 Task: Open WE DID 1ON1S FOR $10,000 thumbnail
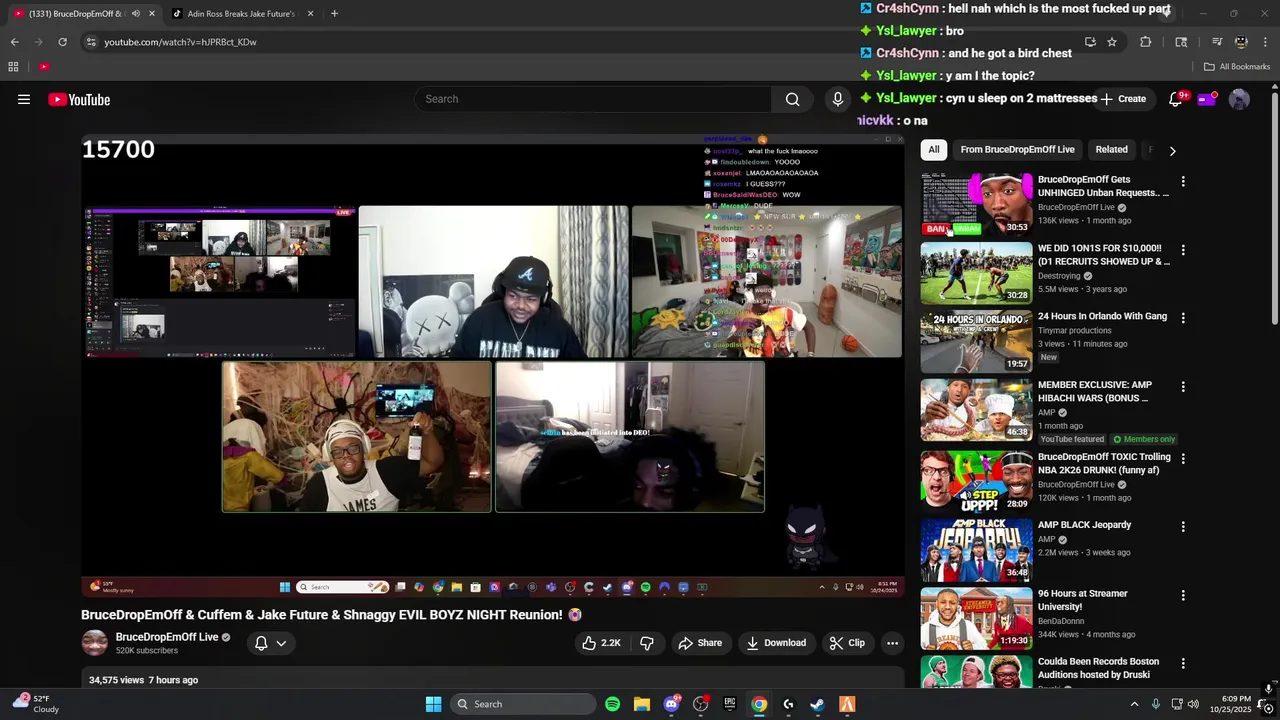pyautogui.click(x=976, y=272)
